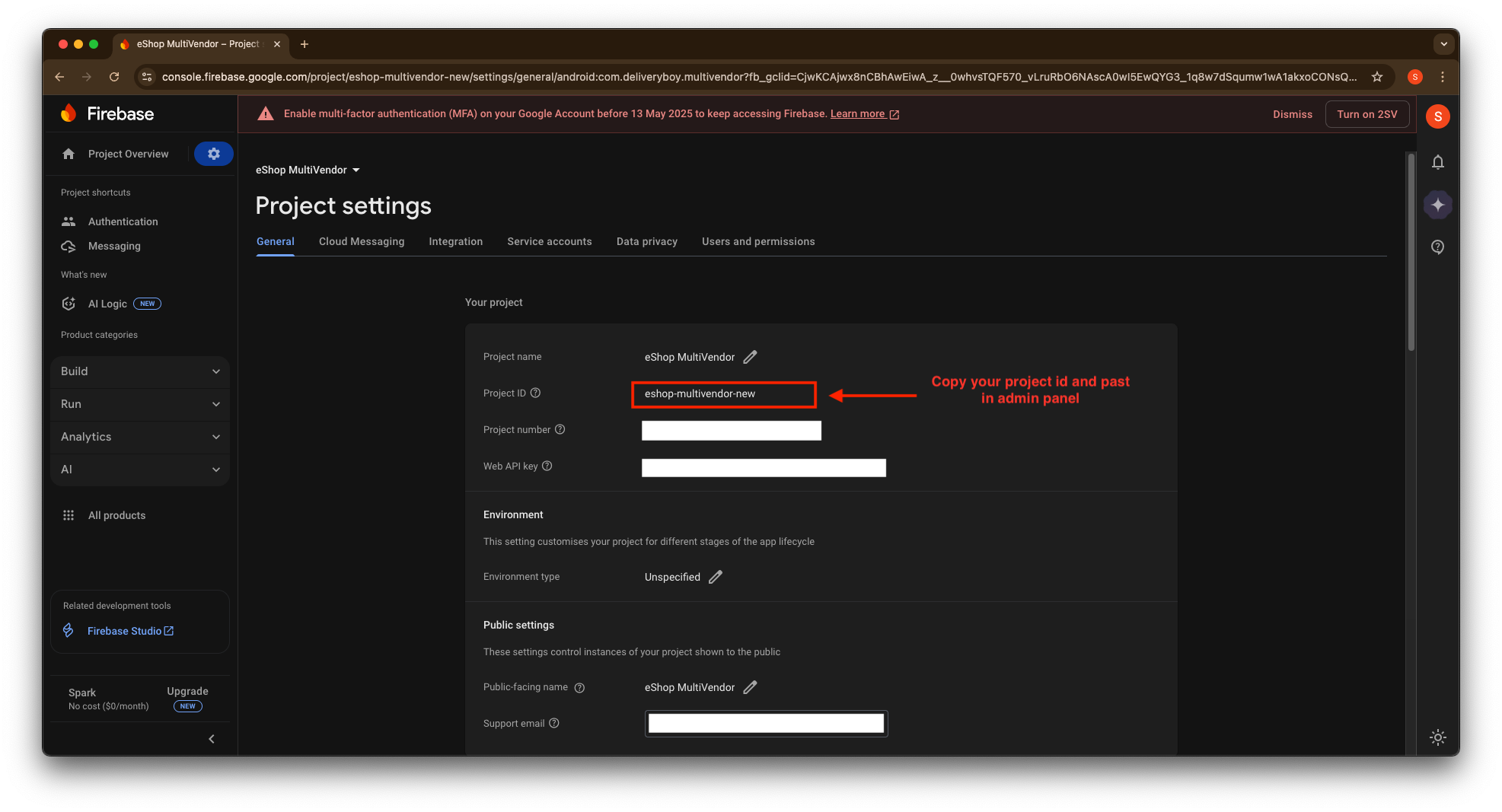1502x812 pixels.
Task: Open new browser tab
Action: click(305, 44)
